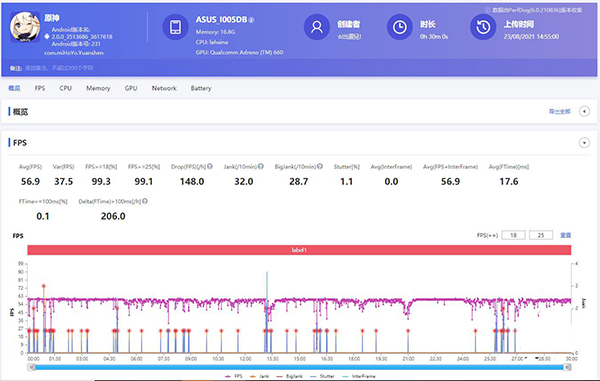
Task: Open the Battery tab
Action: point(201,88)
